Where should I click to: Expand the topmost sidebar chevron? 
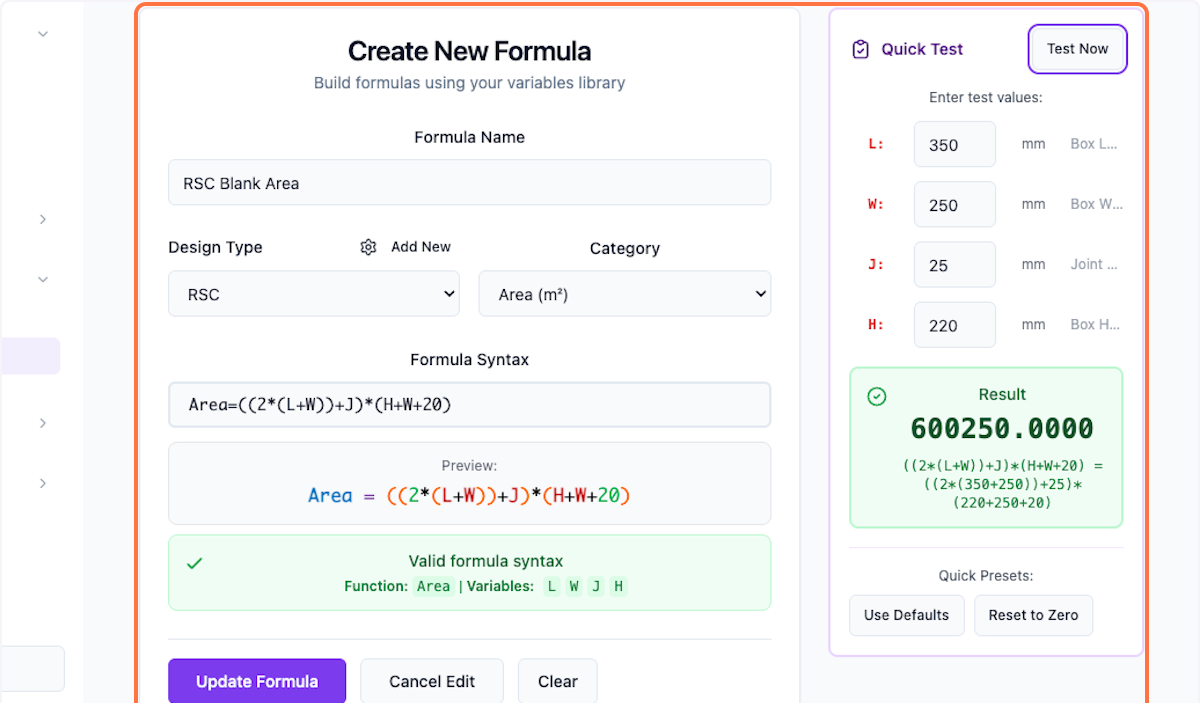click(42, 33)
